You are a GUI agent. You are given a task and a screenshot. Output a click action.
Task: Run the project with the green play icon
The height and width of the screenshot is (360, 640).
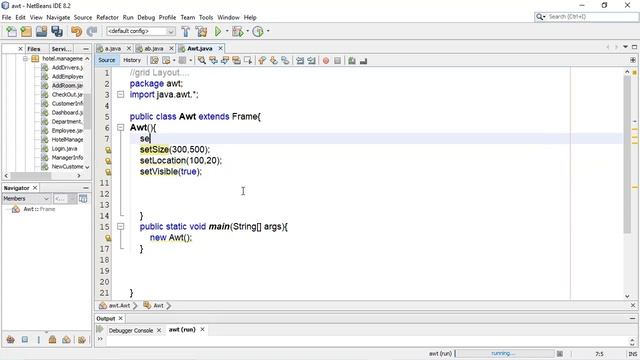coord(218,31)
